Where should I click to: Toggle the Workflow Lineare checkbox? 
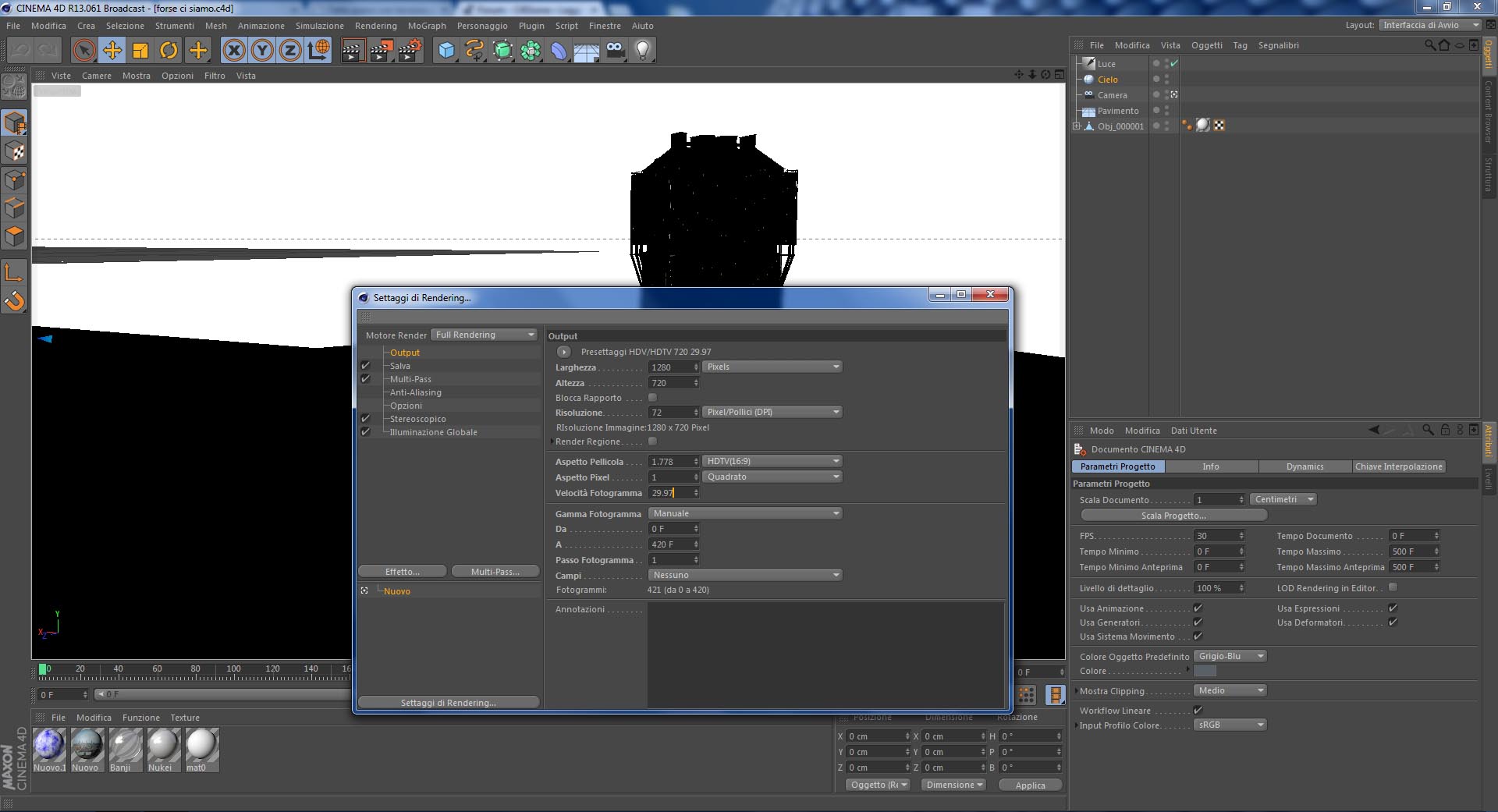click(1198, 711)
